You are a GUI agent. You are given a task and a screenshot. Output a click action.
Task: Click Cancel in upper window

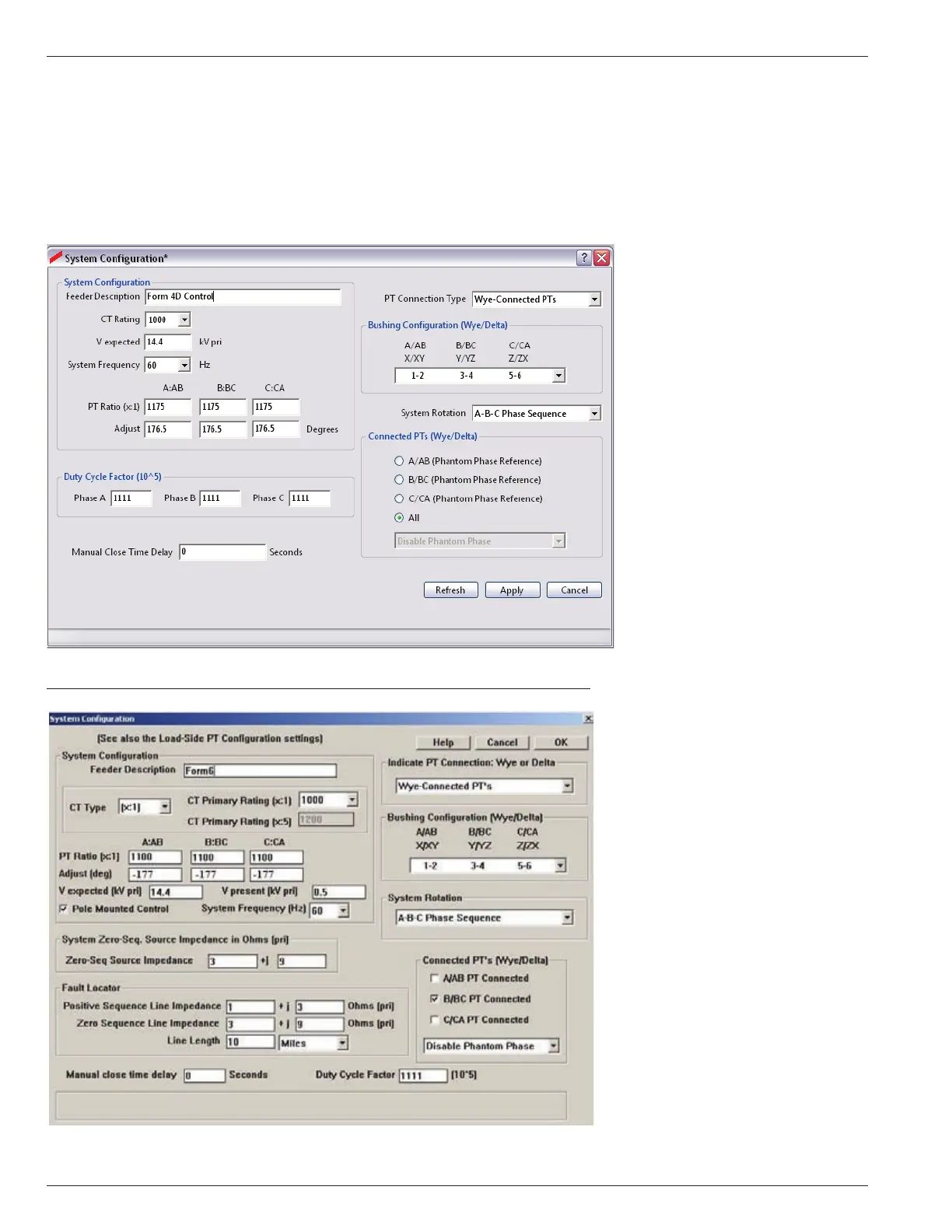pyautogui.click(x=574, y=590)
